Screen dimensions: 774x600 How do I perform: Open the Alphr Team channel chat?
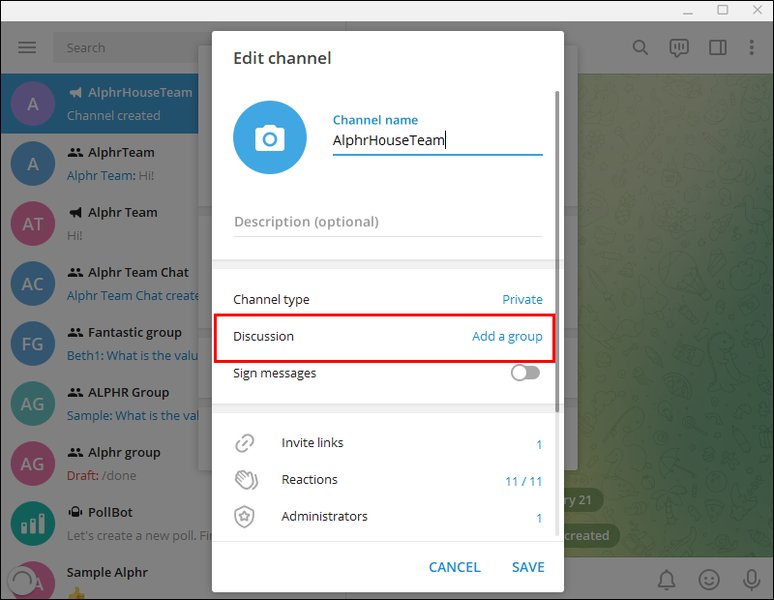tap(100, 224)
